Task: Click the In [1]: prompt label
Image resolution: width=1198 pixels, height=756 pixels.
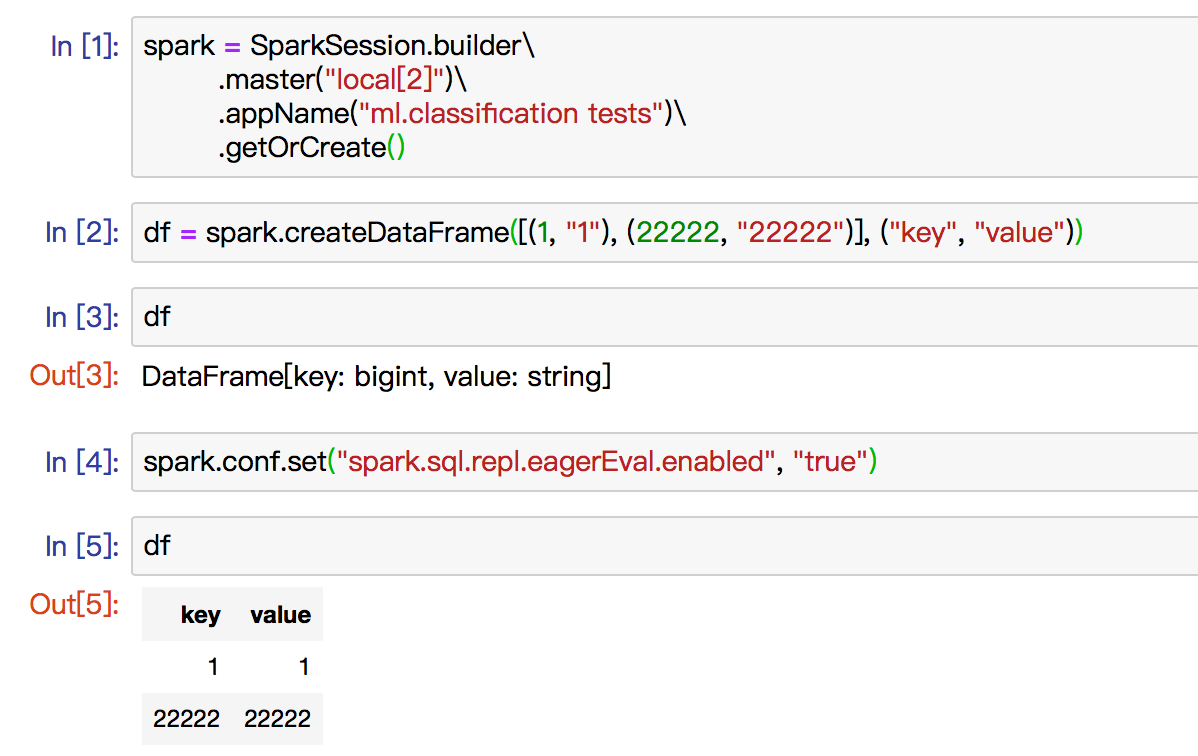Action: pos(85,47)
